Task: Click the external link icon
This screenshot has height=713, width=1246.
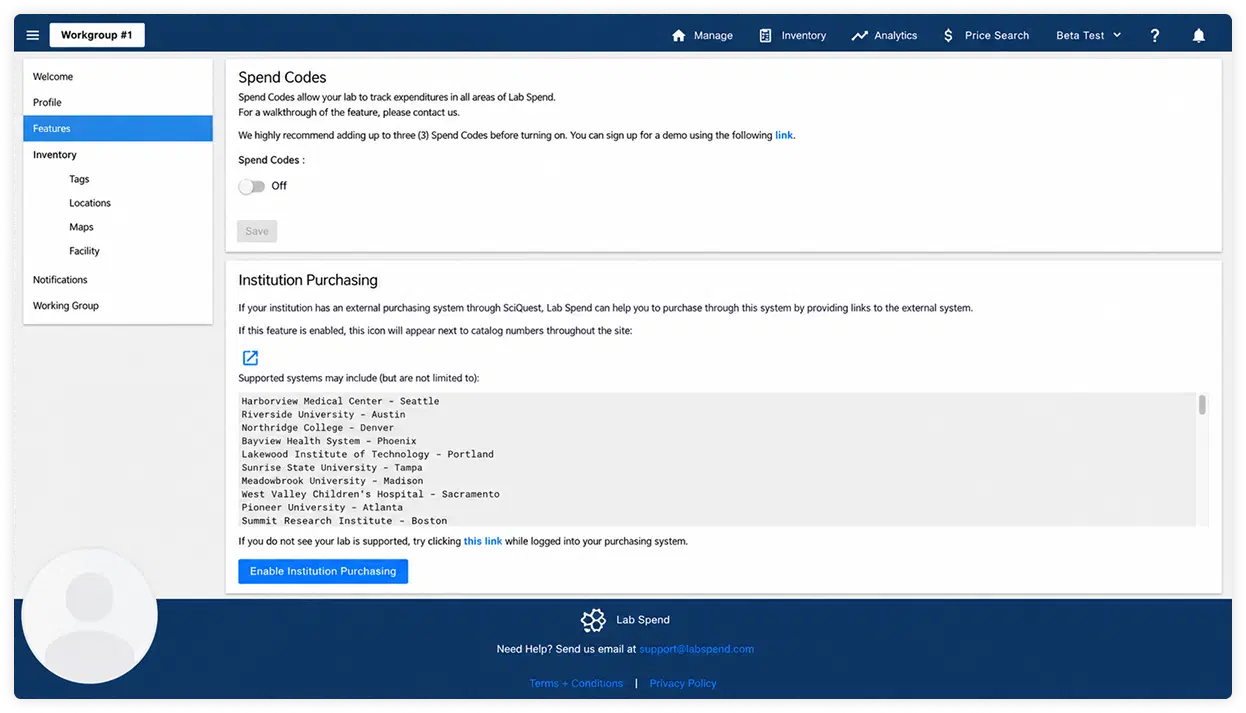Action: point(250,358)
